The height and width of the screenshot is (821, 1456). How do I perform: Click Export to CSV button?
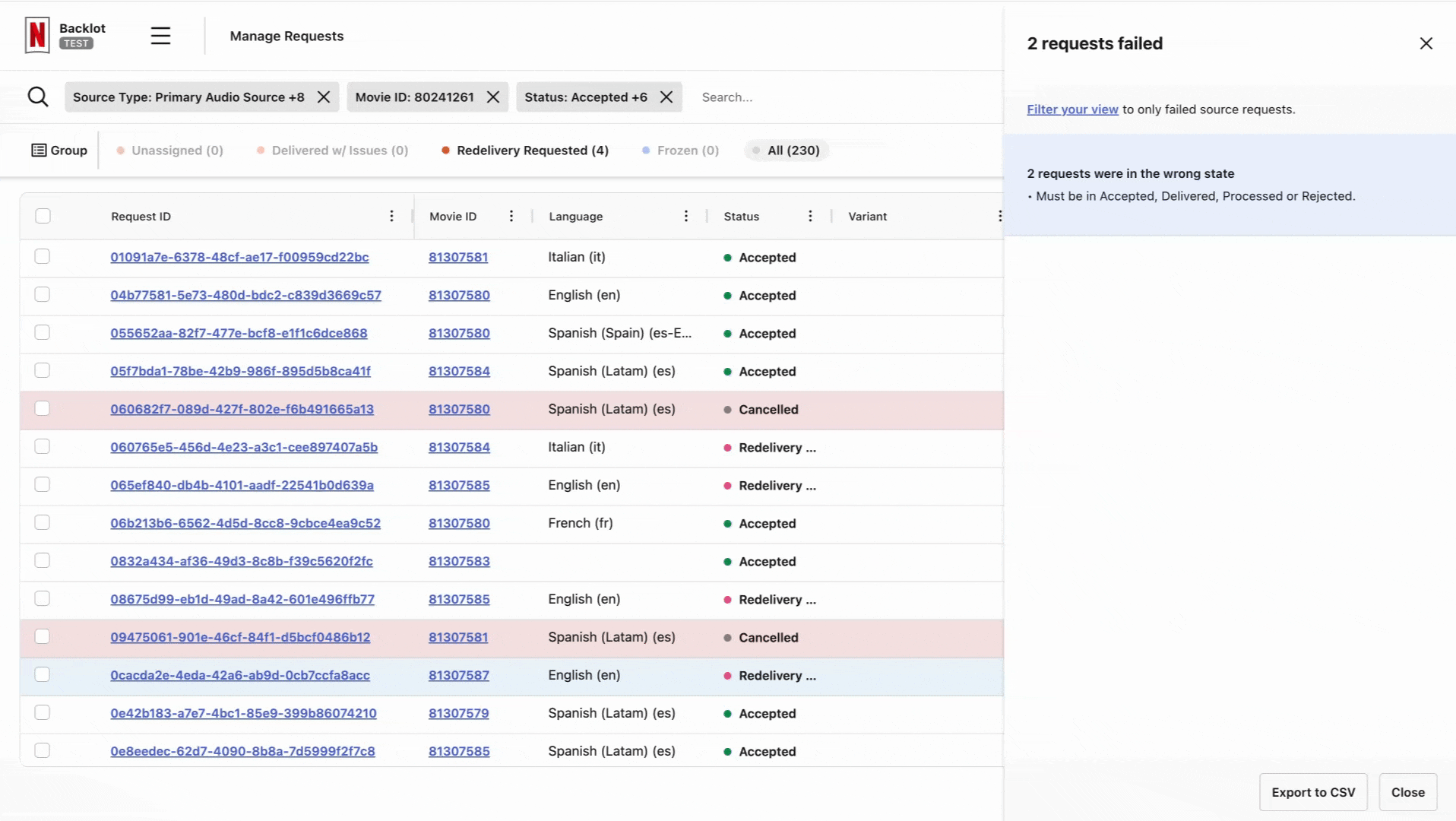[1312, 792]
